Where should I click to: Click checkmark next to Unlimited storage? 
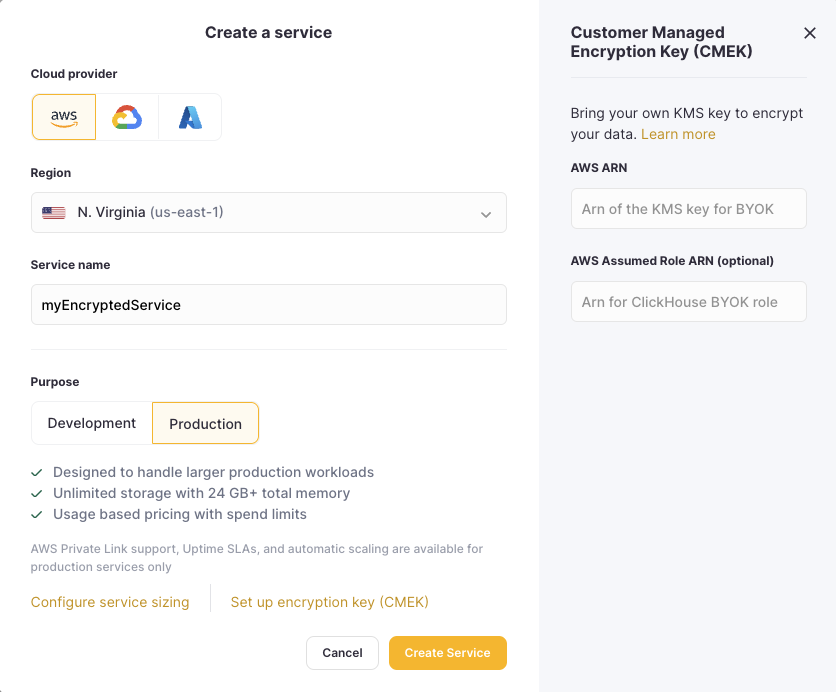[x=37, y=493]
